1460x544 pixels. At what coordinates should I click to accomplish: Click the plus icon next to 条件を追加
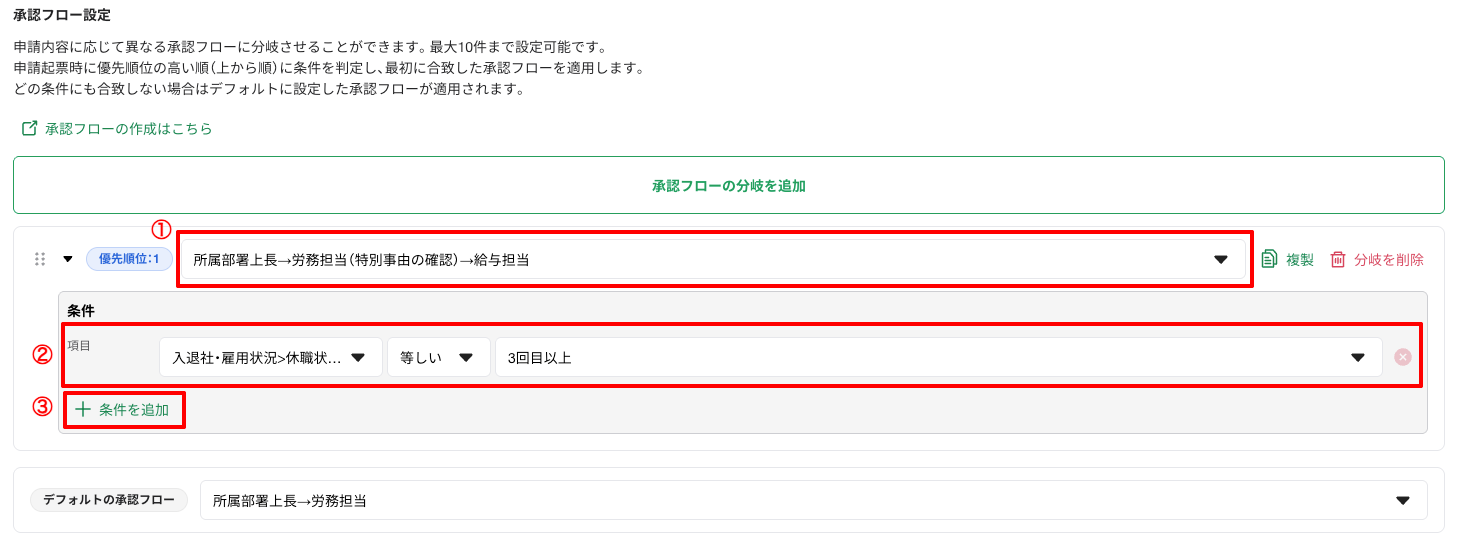click(83, 409)
